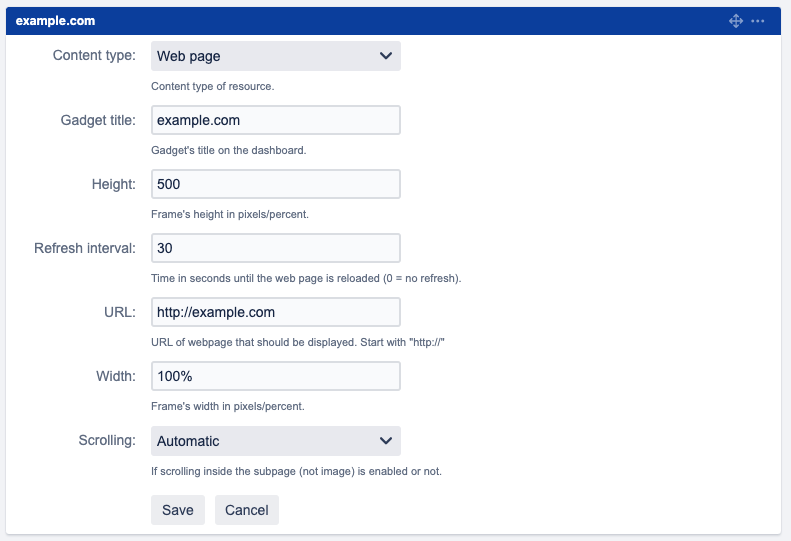Viewport: 791px width, 541px height.
Task: Open the gadget's three-dot more menu
Action: coord(758,21)
